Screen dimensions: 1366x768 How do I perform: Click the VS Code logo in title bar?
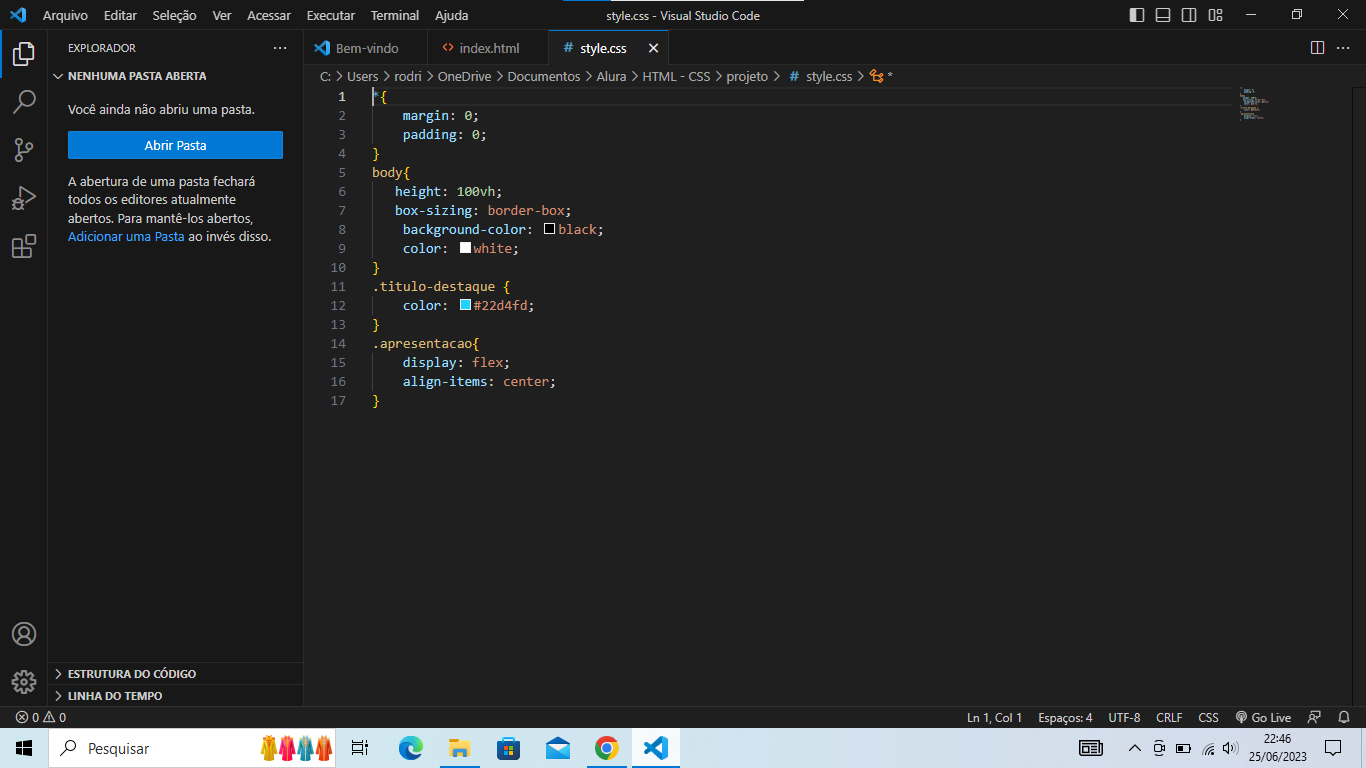(x=18, y=15)
